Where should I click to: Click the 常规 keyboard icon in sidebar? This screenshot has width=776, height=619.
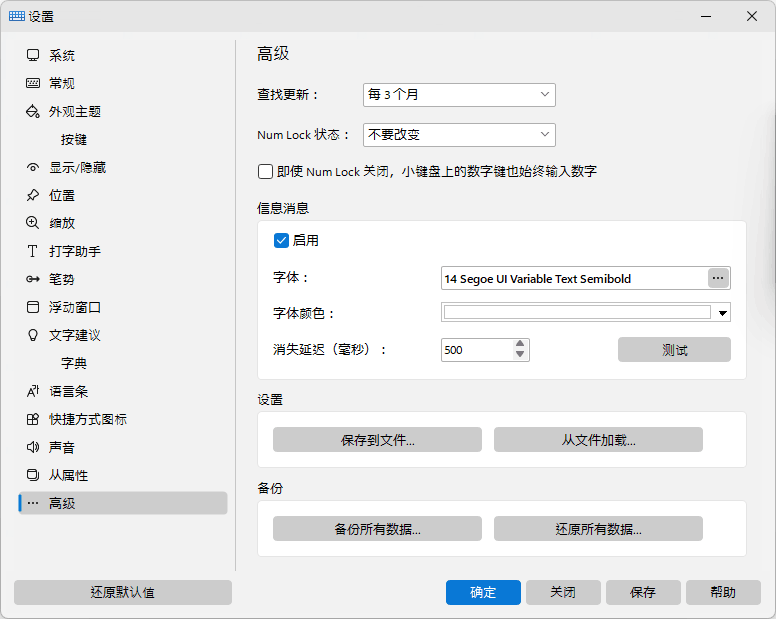(33, 83)
